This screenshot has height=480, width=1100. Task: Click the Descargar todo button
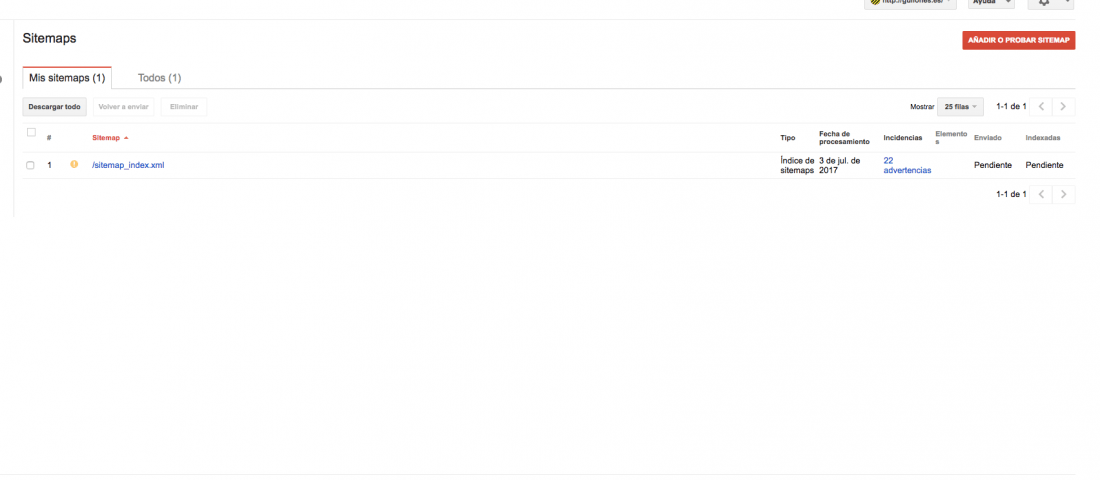point(55,107)
